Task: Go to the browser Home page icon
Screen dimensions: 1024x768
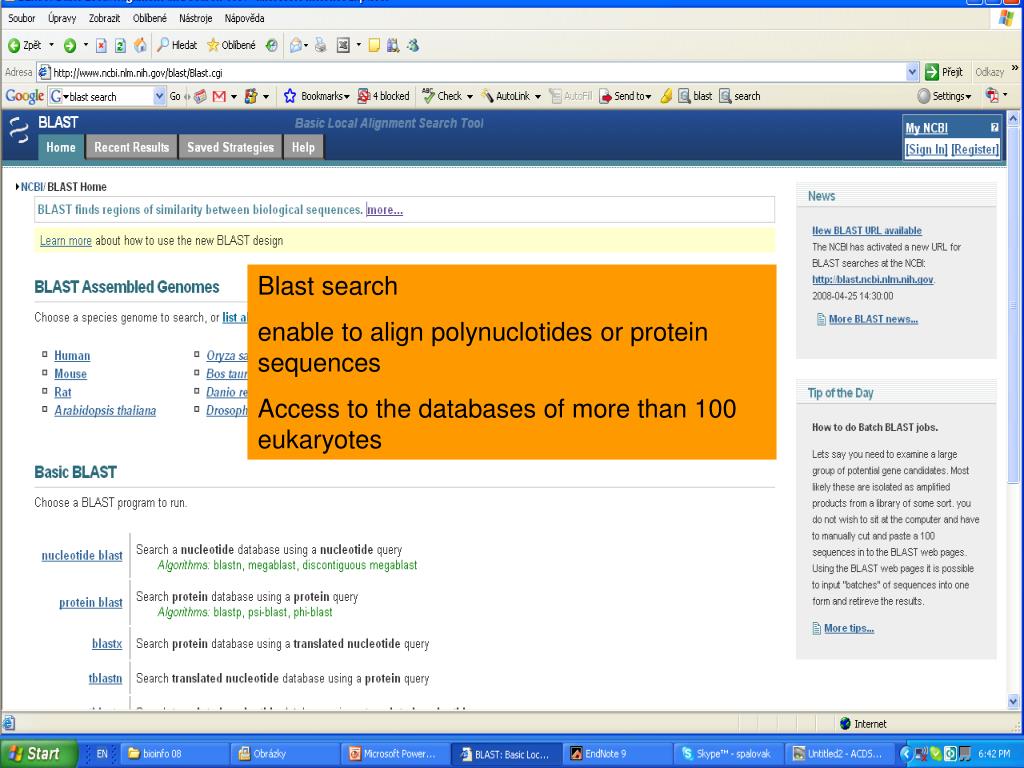Action: click(x=140, y=45)
